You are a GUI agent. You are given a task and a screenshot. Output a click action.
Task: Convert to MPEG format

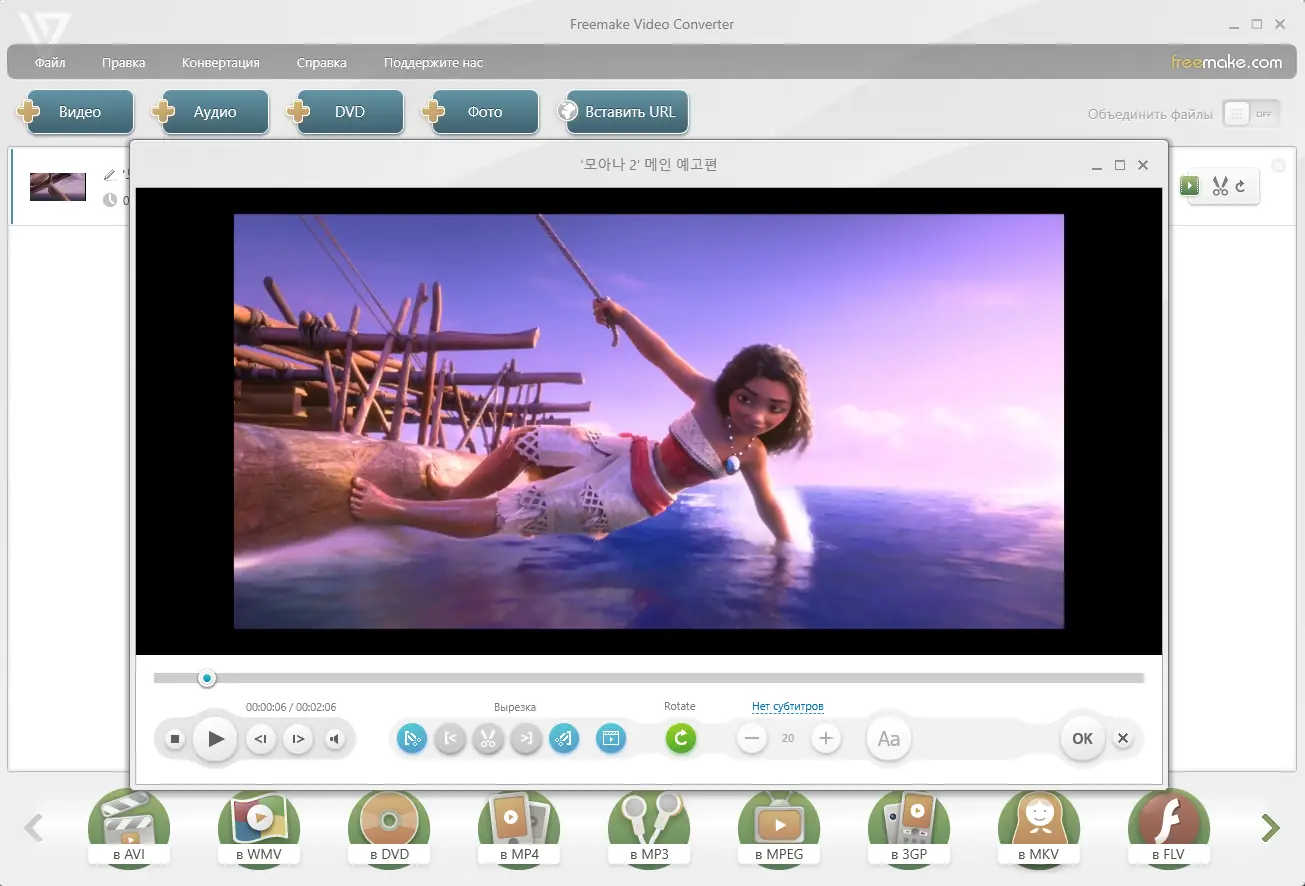[x=779, y=828]
